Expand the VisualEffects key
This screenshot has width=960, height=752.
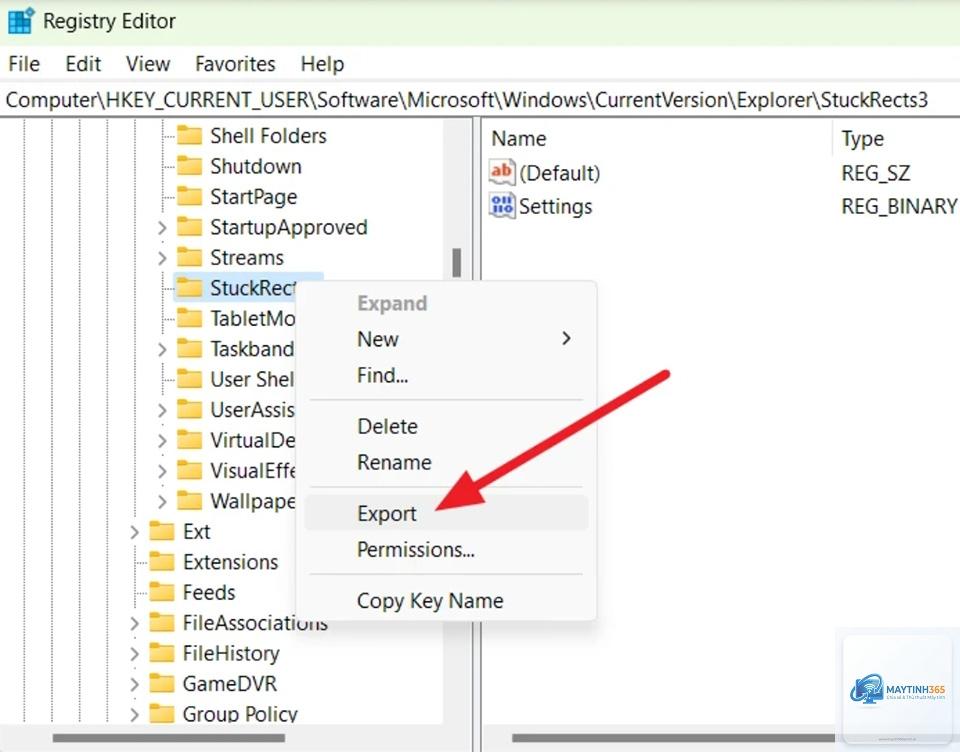click(162, 471)
